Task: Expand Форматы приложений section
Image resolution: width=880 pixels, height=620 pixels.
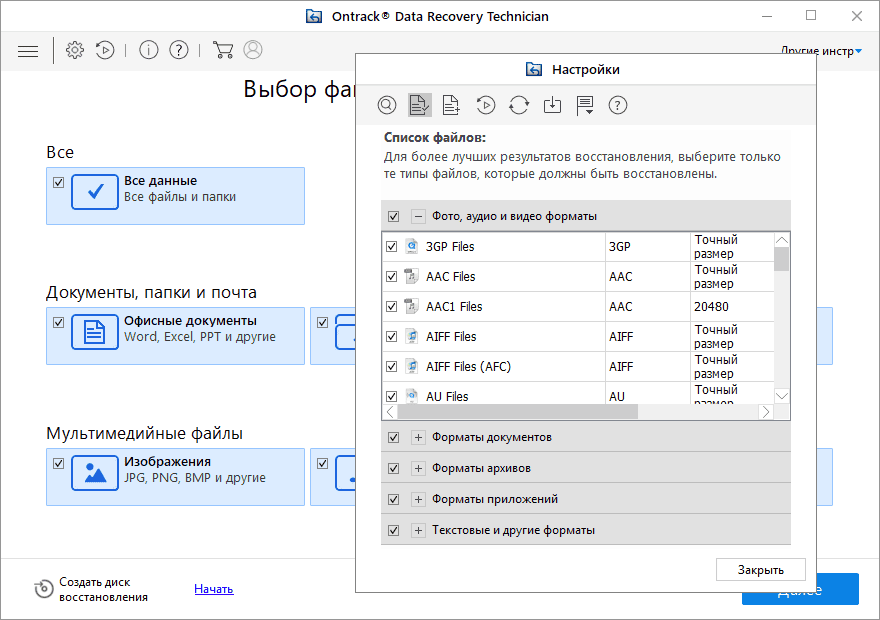Action: (418, 499)
